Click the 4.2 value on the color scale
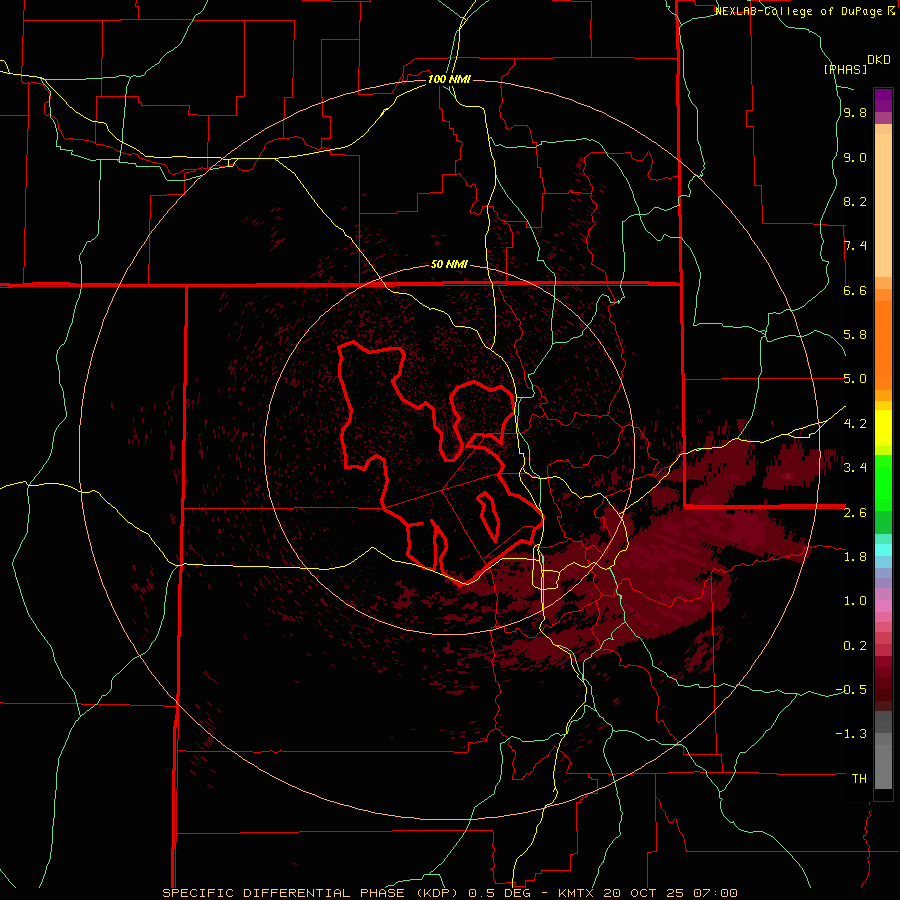Viewport: 900px width, 900px height. click(x=855, y=423)
